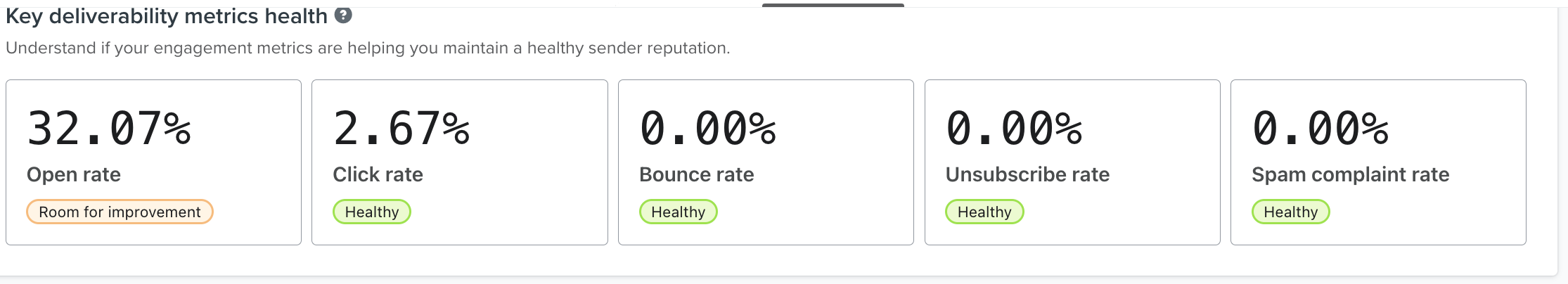Select the 0.00% spam complaint rate value

coord(1320,129)
